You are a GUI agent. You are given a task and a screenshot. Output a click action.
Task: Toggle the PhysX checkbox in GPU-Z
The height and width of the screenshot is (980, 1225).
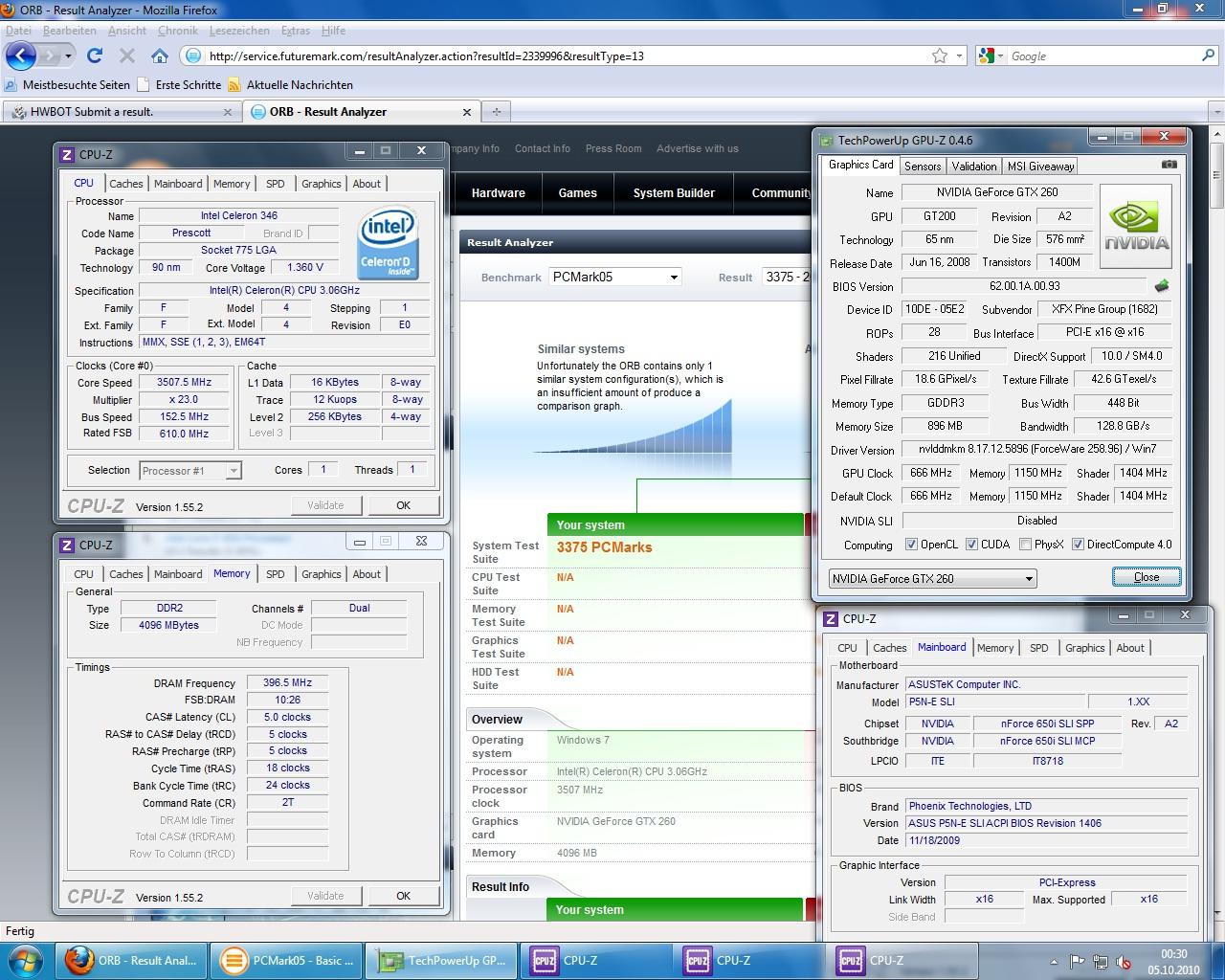pyautogui.click(x=1025, y=544)
